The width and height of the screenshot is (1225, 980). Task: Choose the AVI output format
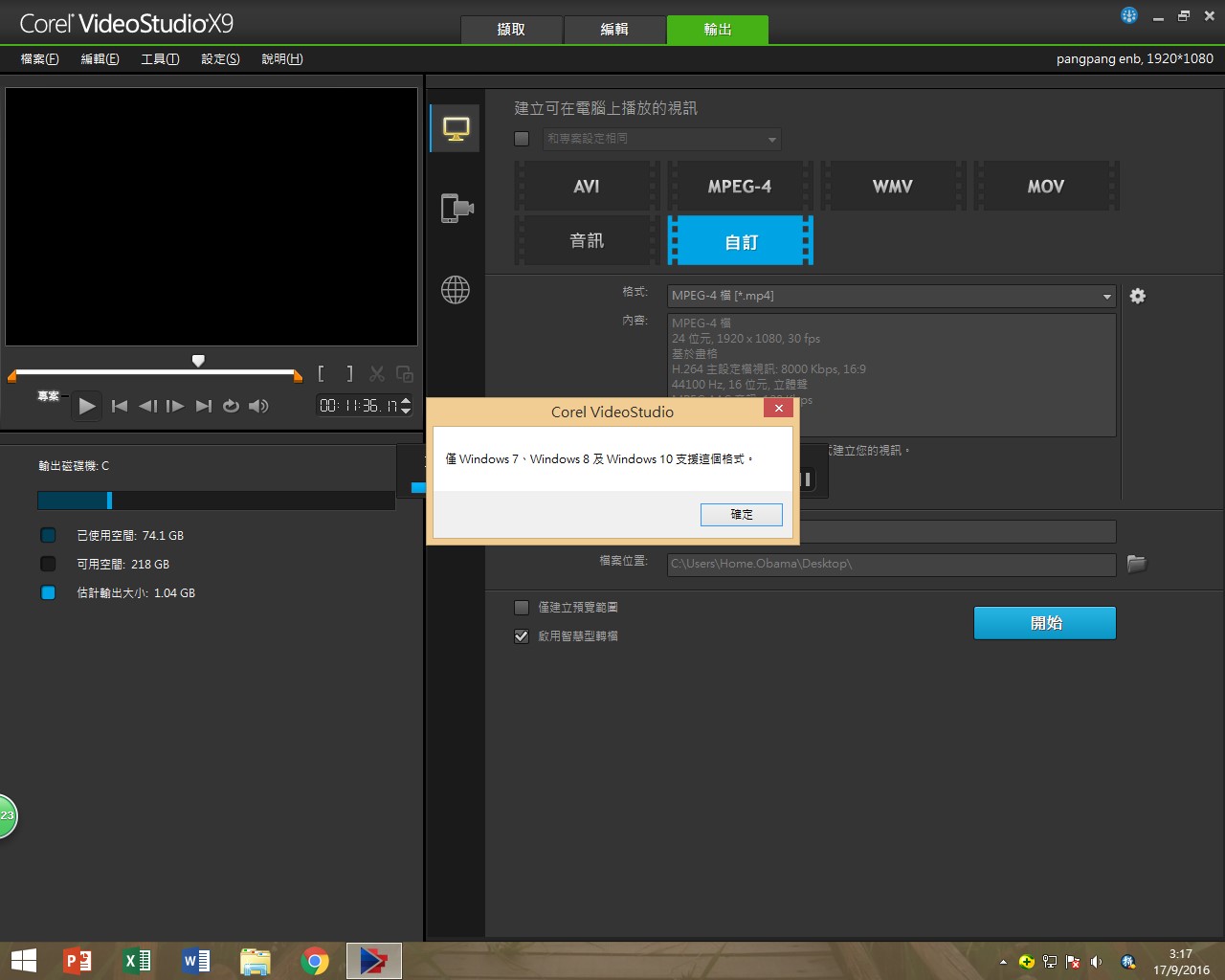587,187
